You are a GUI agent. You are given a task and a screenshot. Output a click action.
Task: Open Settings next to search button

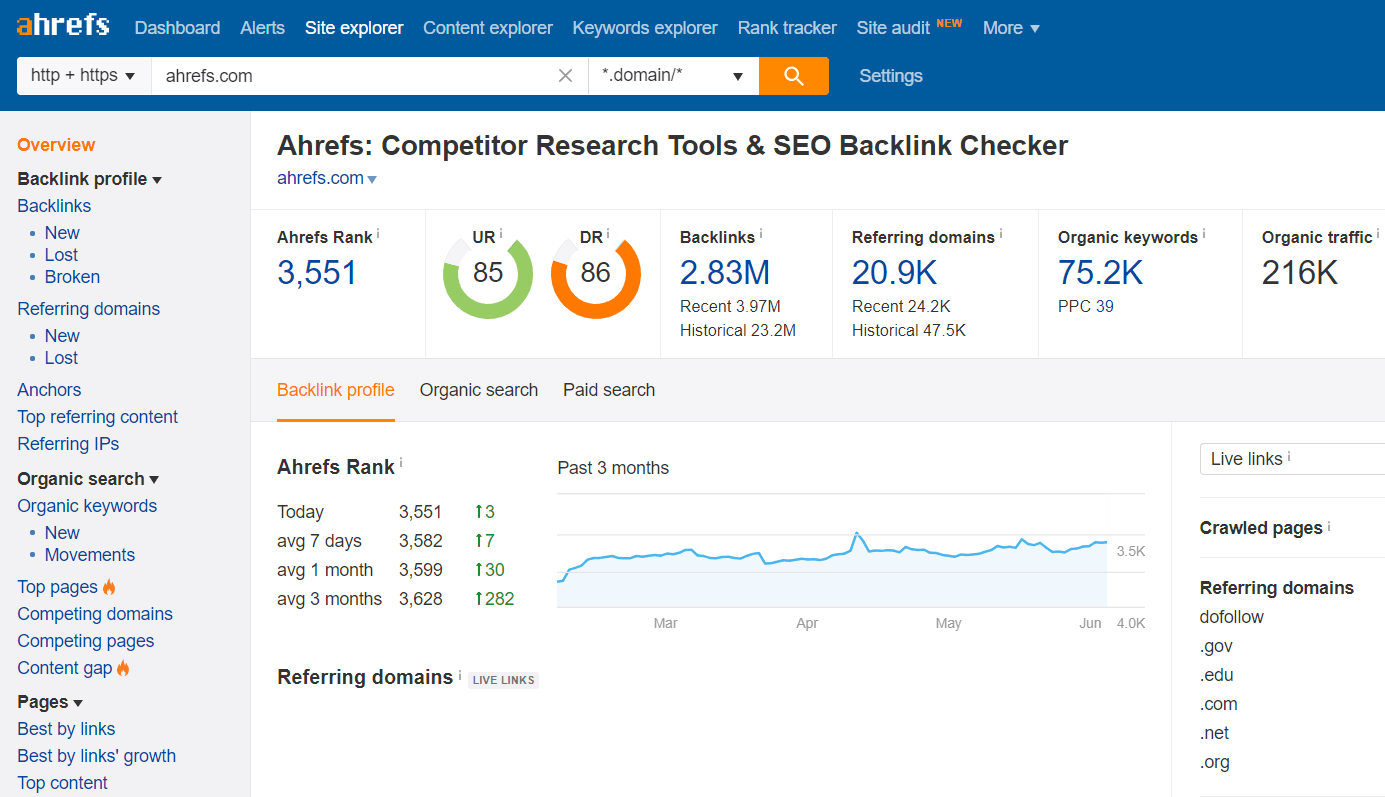pos(891,76)
